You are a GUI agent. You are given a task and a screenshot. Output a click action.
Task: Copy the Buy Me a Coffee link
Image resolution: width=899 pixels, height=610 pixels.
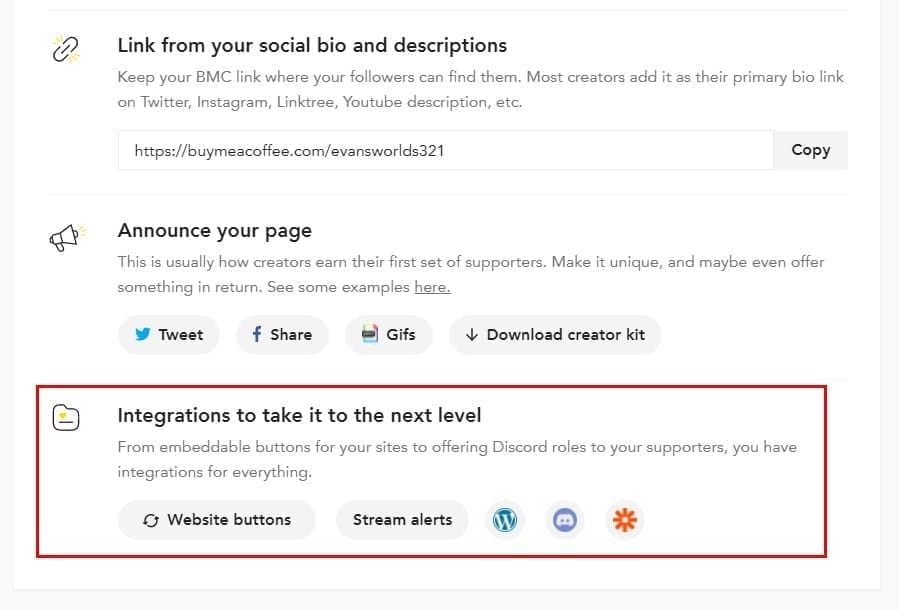coord(810,150)
